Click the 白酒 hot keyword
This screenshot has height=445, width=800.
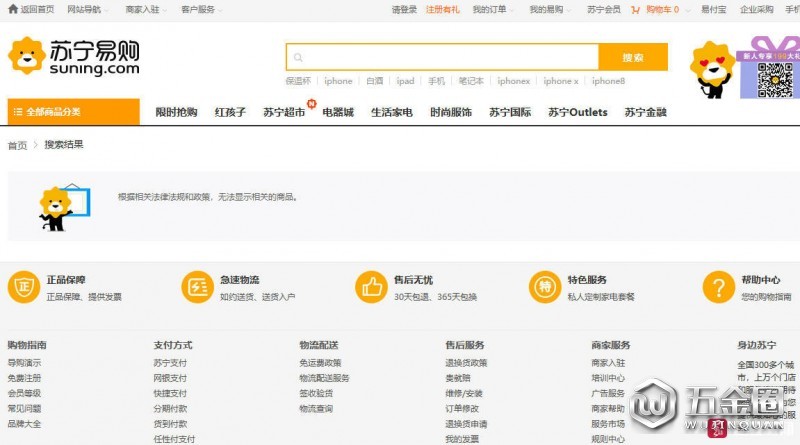(374, 81)
